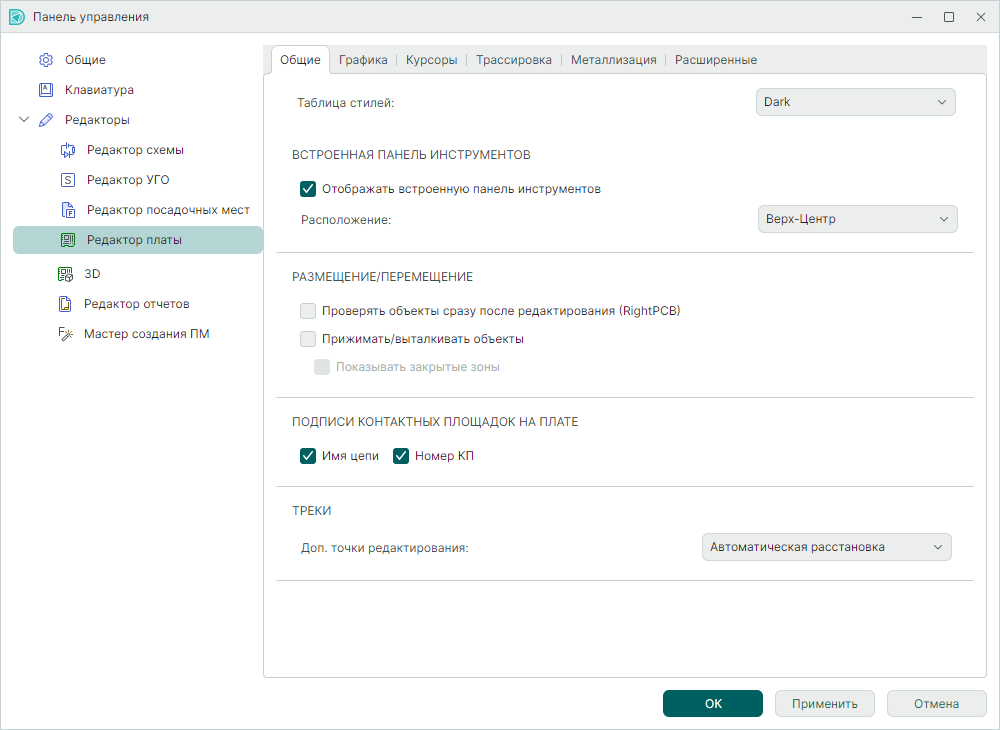Open Редактор посадочных мест via its icon
Image resolution: width=1000 pixels, height=730 pixels.
(x=68, y=210)
